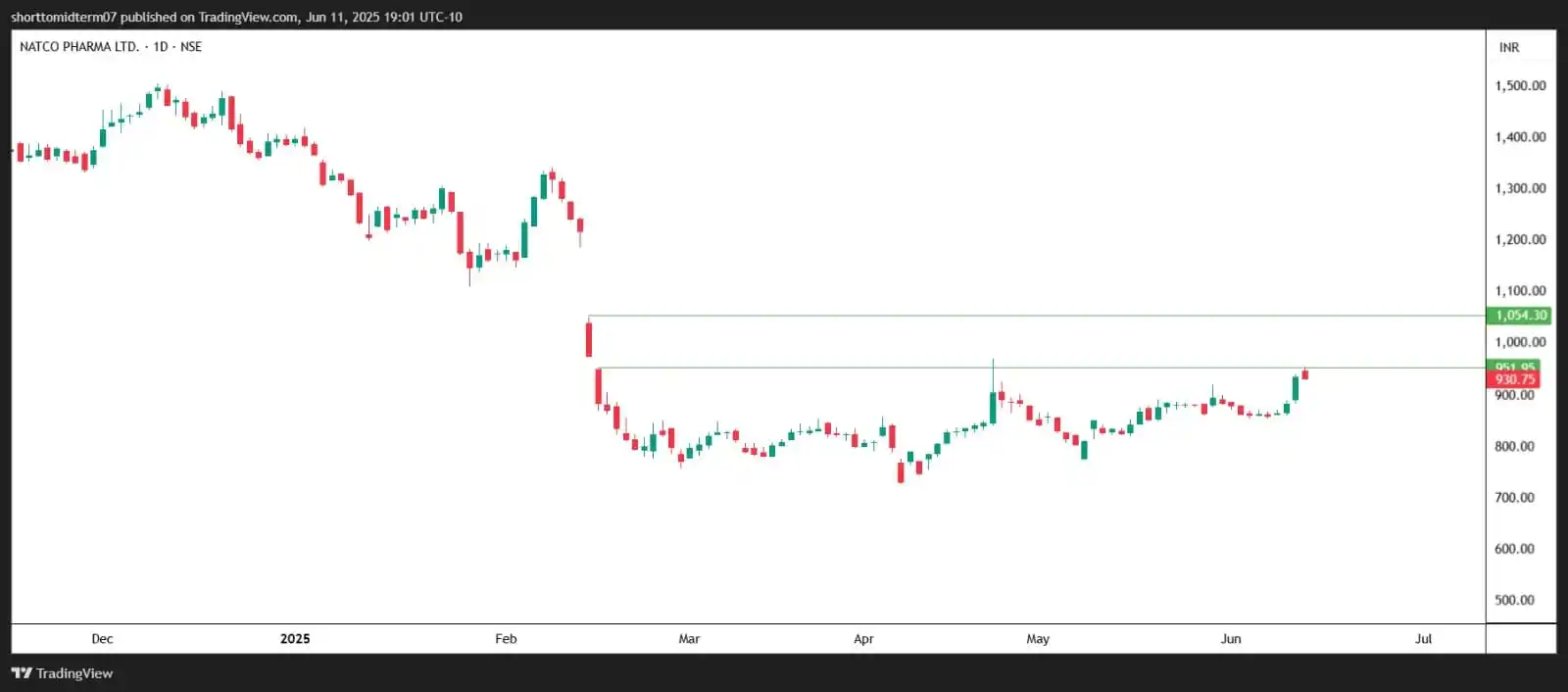Click the Dec label on time axis
The width and height of the screenshot is (1568, 692).
102,638
